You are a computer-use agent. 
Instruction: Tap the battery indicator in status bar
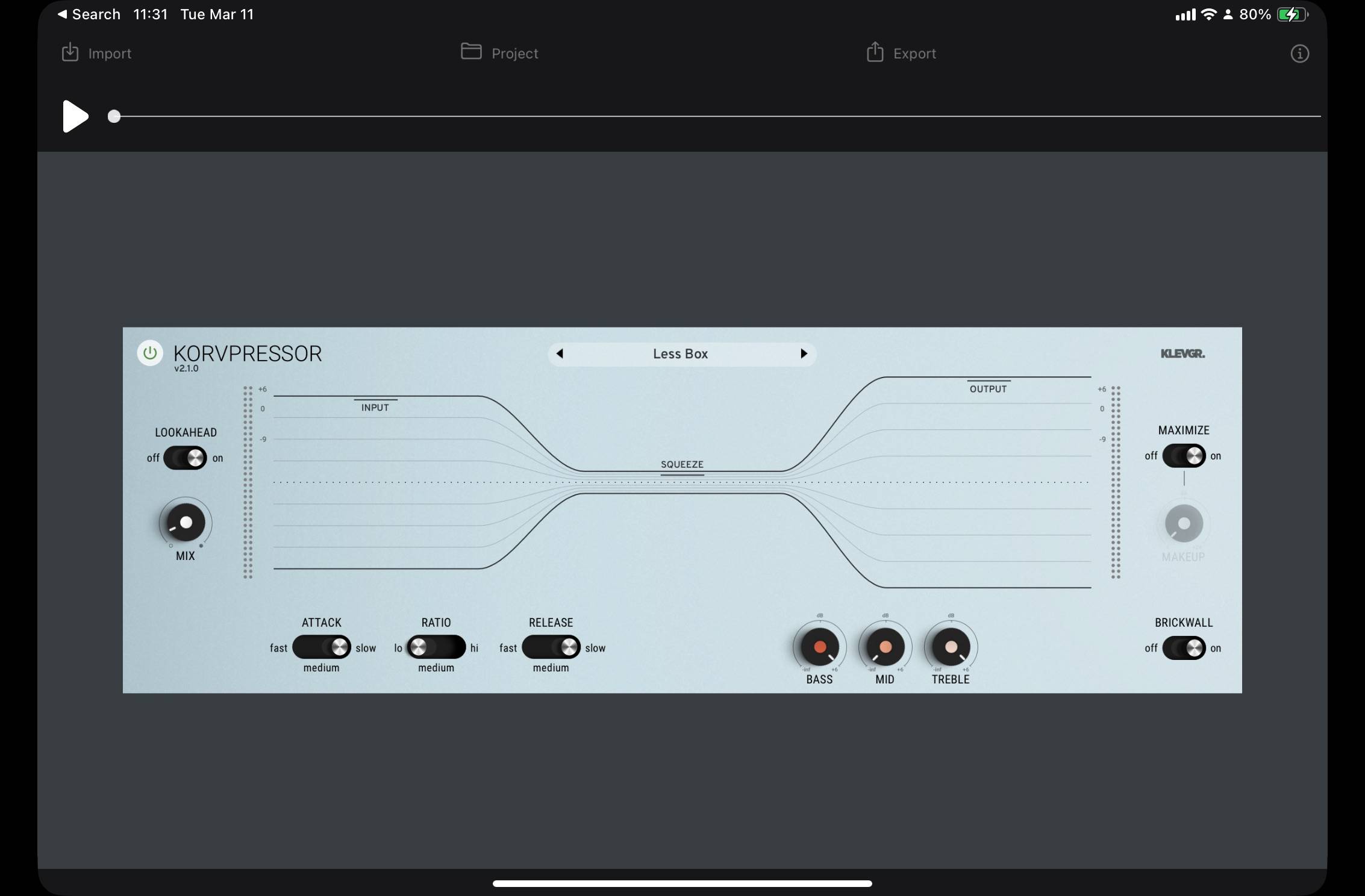click(x=1292, y=14)
